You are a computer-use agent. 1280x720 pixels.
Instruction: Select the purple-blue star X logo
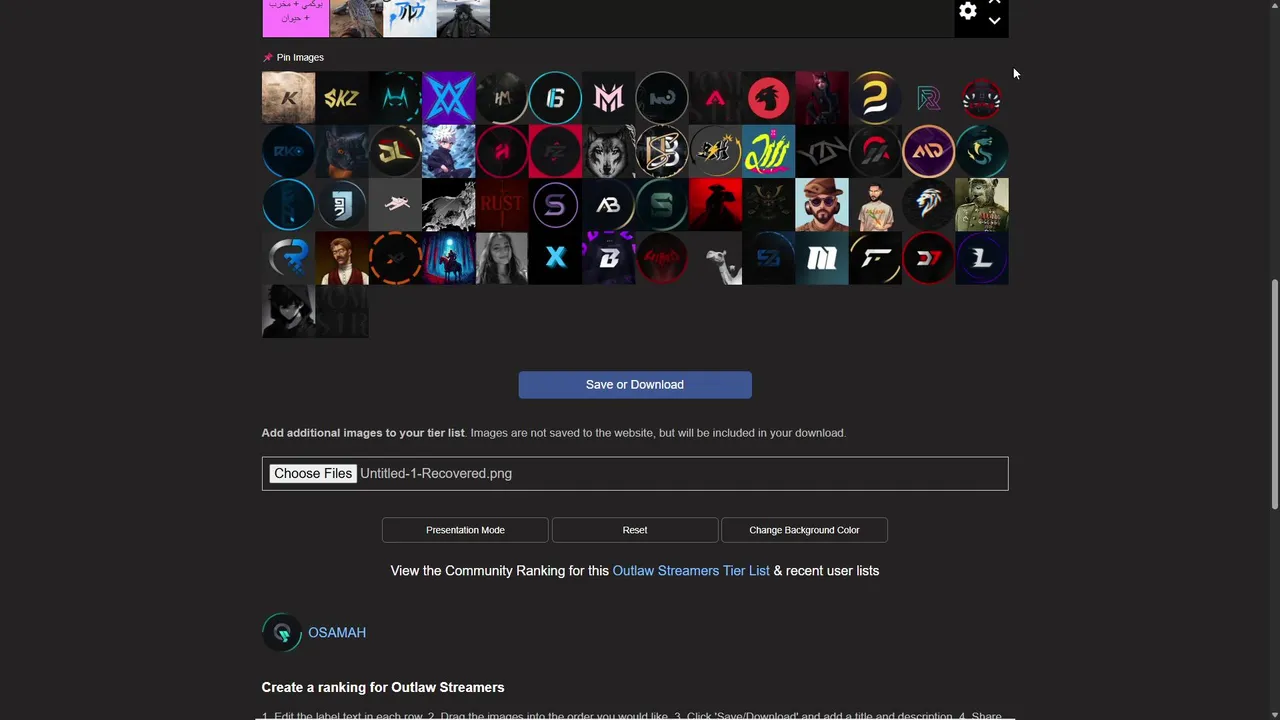click(448, 98)
